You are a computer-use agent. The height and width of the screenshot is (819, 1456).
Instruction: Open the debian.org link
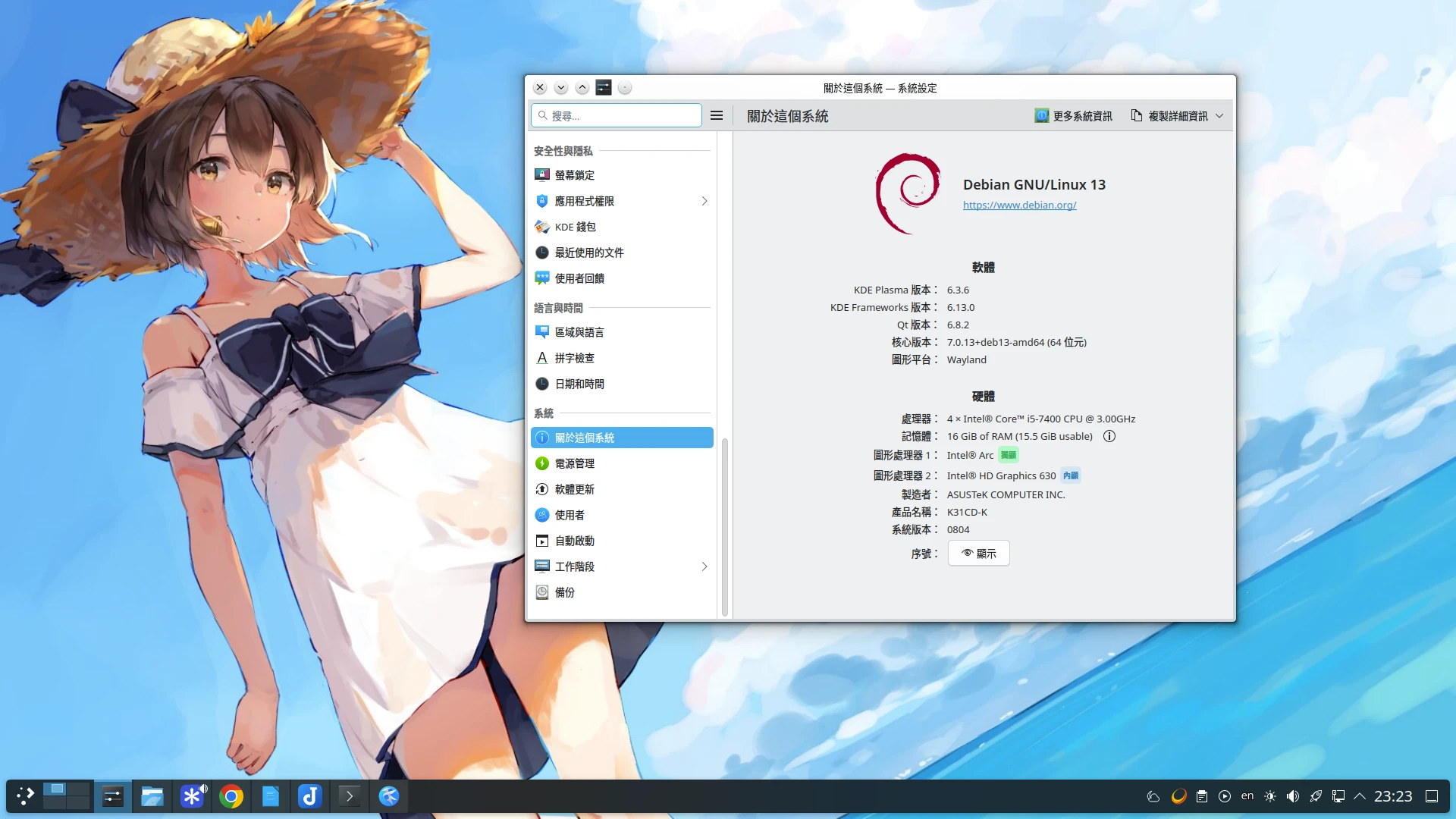coord(1019,205)
